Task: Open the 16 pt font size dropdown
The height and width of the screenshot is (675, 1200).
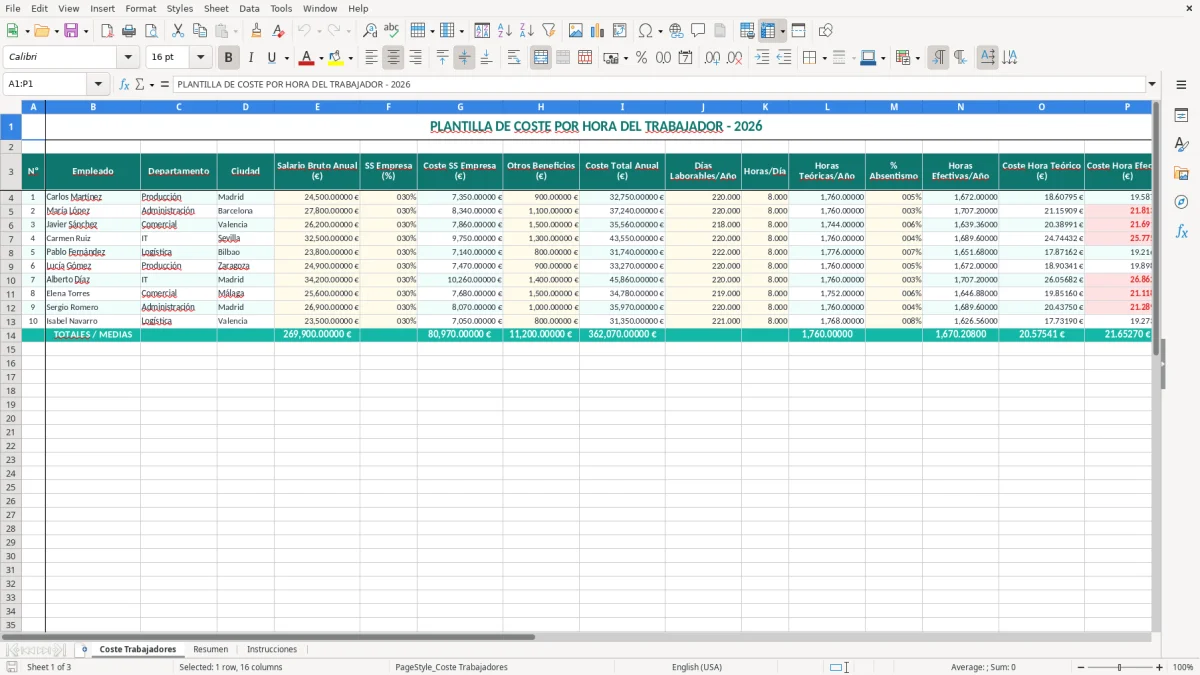Action: 200,58
